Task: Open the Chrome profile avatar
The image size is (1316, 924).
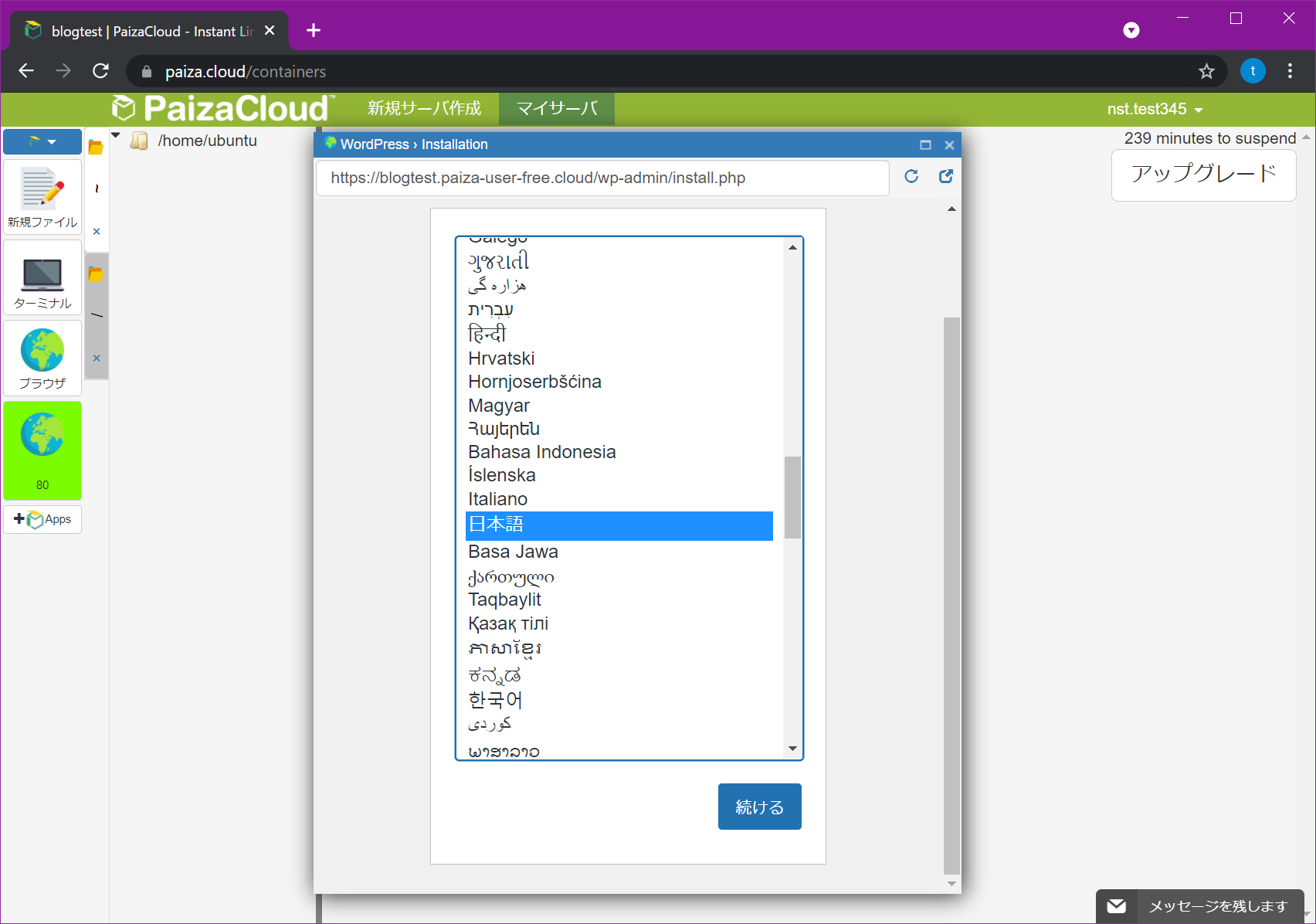Action: tap(1253, 71)
